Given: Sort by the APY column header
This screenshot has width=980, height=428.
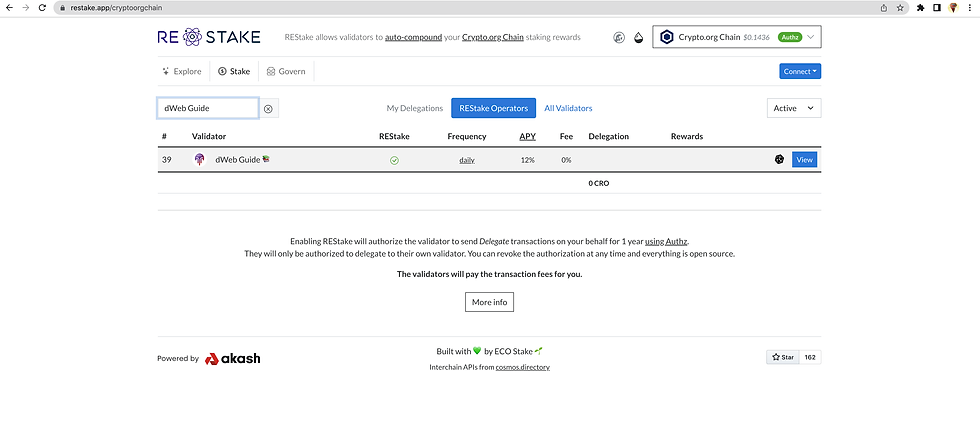Looking at the screenshot, I should coord(528,136).
